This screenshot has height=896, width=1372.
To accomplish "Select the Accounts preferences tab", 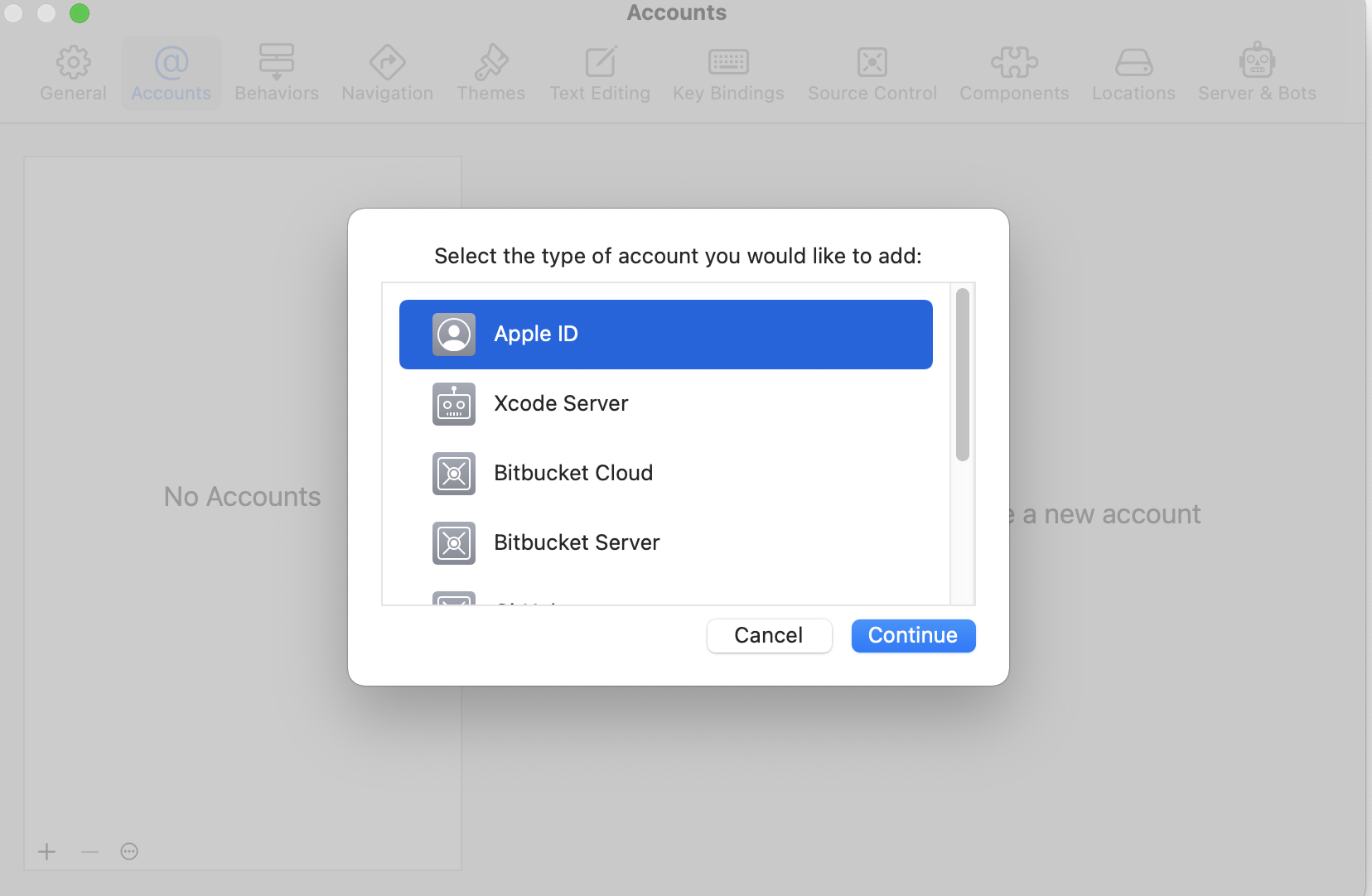I will [171, 74].
